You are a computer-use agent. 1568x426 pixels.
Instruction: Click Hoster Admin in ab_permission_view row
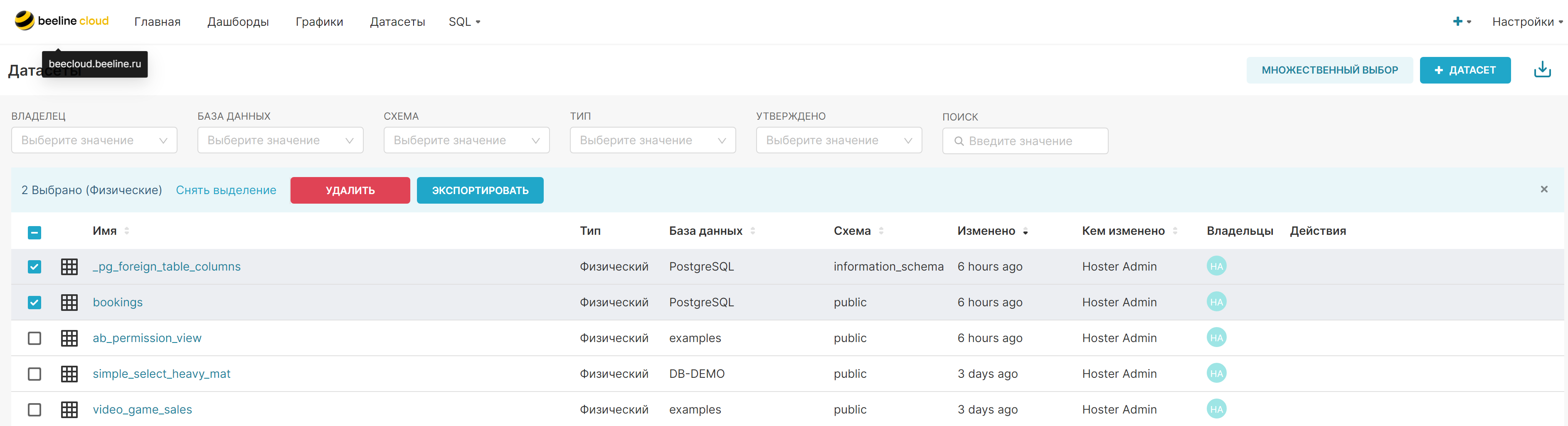1119,338
